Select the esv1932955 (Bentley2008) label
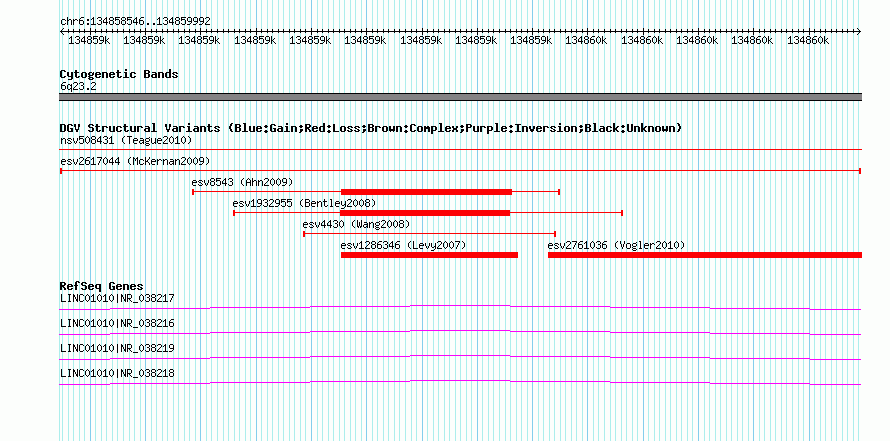This screenshot has height=441, width=890. coord(304,203)
